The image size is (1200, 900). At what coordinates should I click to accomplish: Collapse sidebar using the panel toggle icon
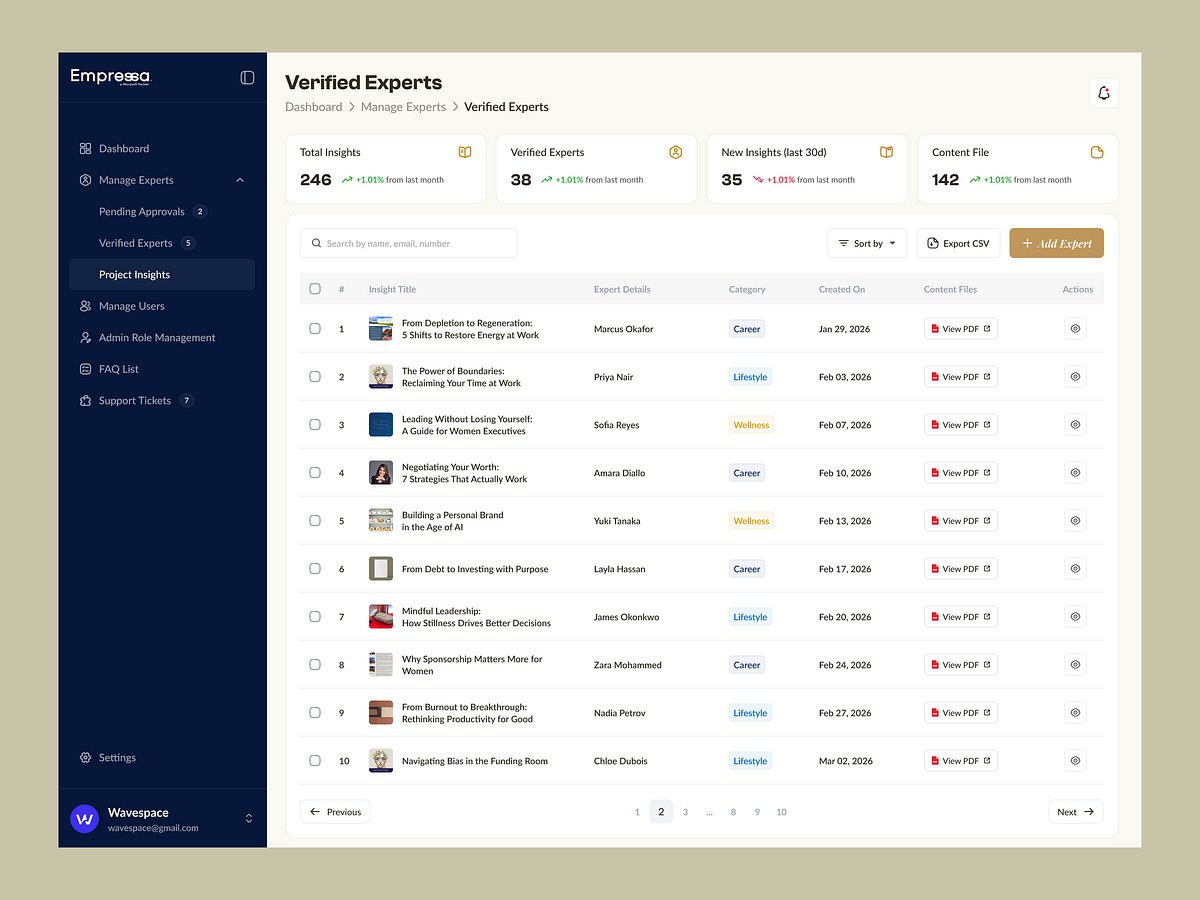click(247, 77)
